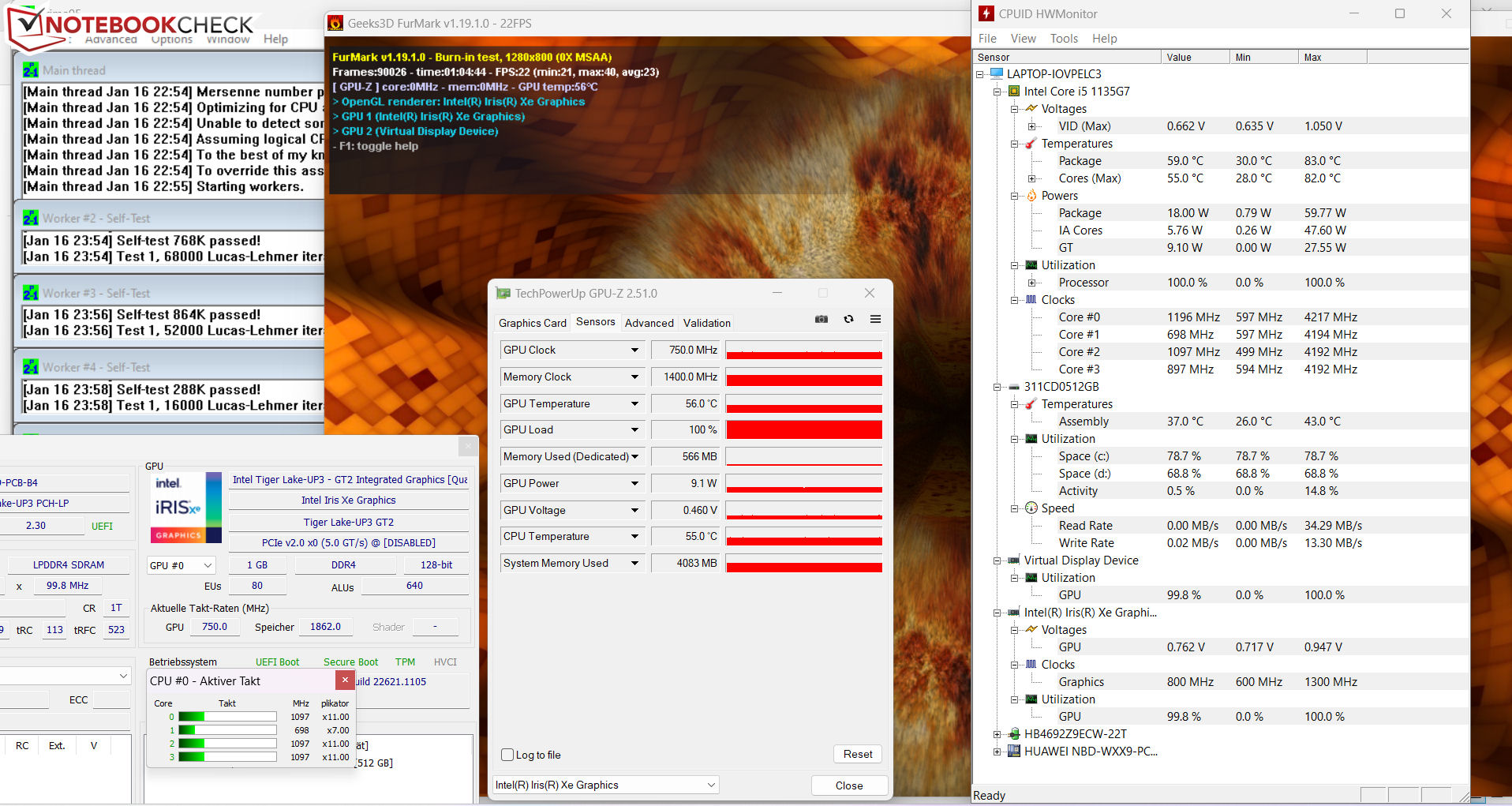Screen dimensions: 1512x806
Task: Click the GPU Temperature 56.0 °C value
Action: (686, 403)
